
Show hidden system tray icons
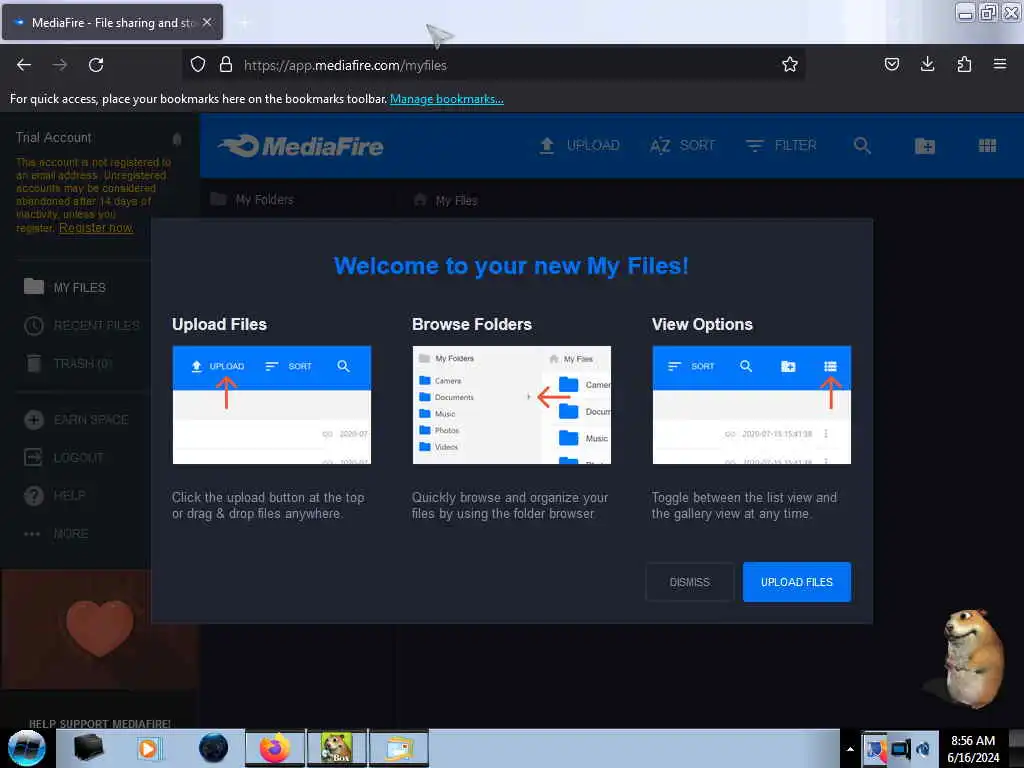(850, 749)
